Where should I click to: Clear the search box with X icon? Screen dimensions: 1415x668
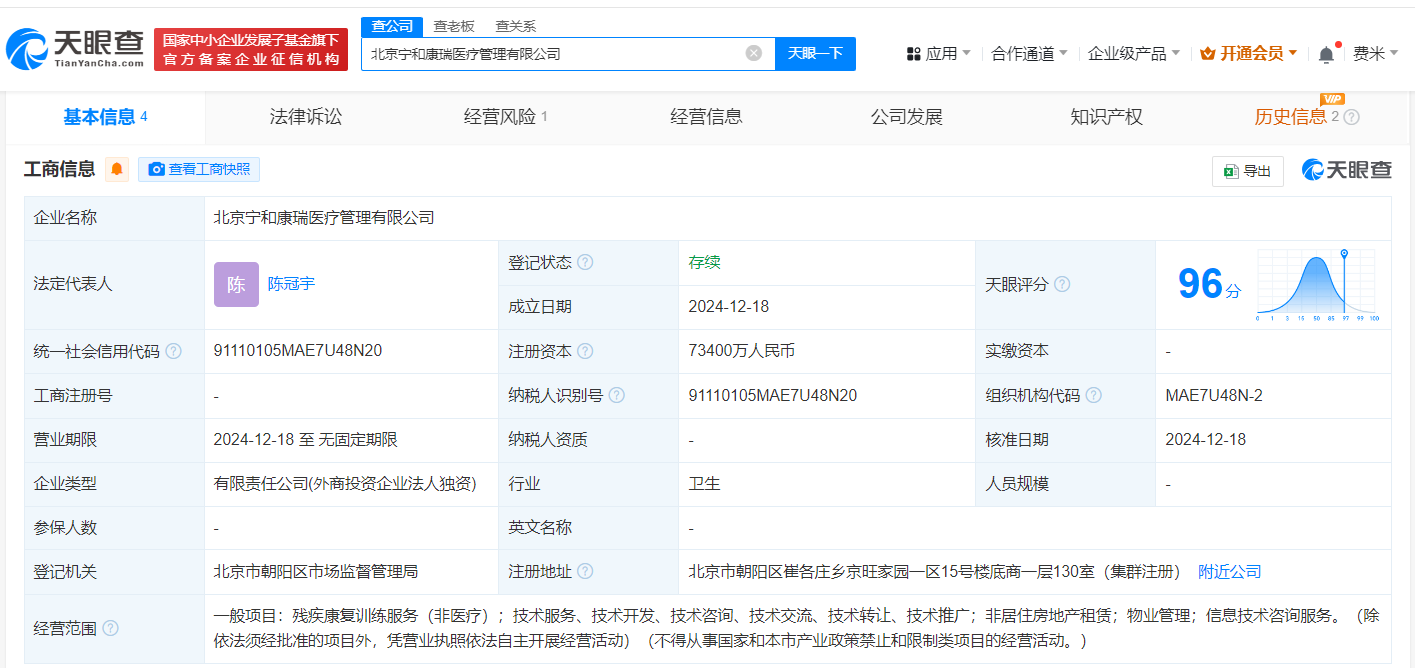754,53
